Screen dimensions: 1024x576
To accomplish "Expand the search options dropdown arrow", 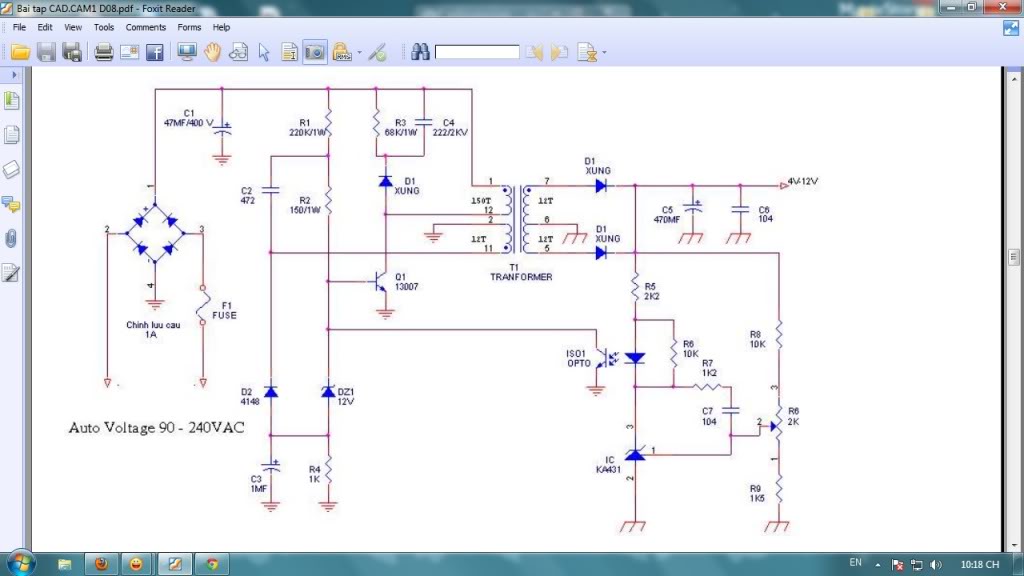I will coord(604,52).
